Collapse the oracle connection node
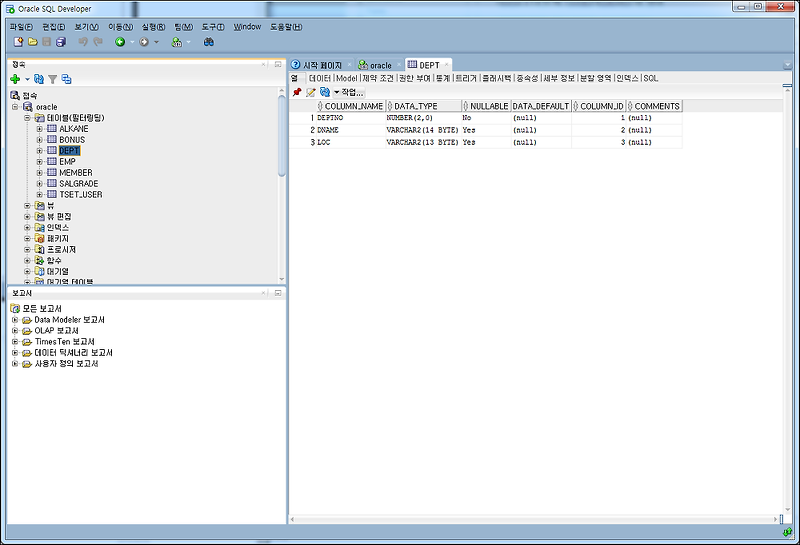This screenshot has height=545, width=800. [15, 107]
